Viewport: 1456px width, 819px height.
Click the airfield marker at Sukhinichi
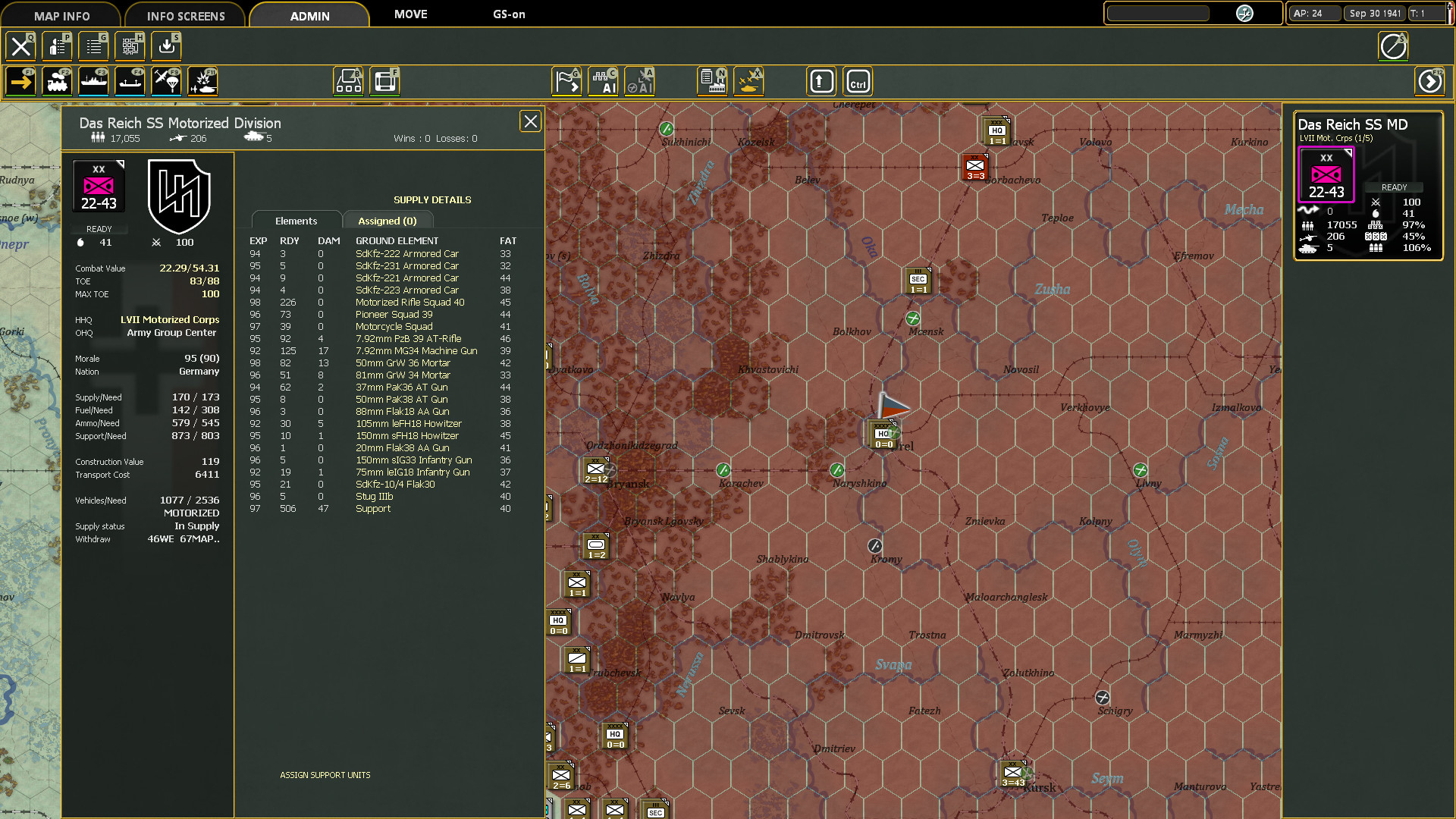[667, 129]
